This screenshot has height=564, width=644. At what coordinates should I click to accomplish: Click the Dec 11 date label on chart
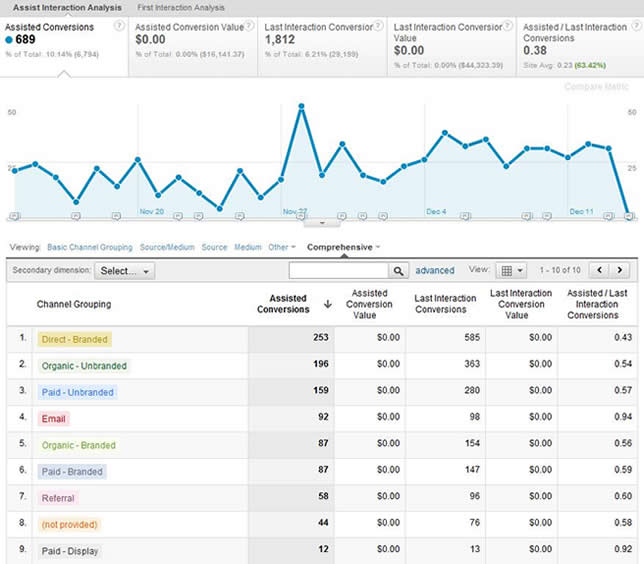click(x=581, y=211)
